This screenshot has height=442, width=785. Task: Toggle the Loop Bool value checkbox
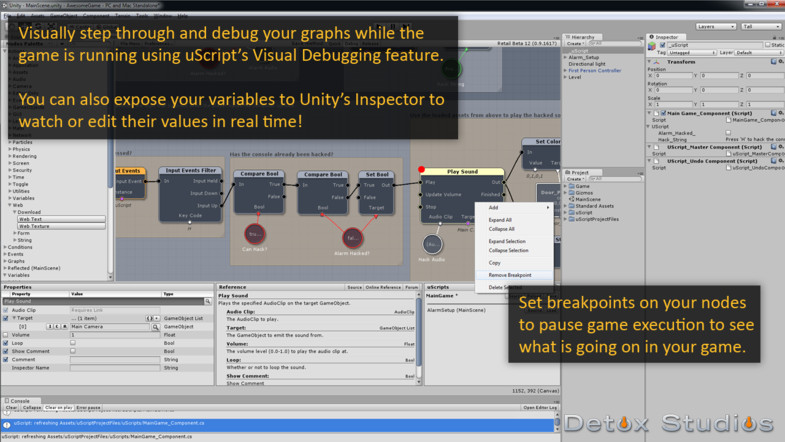[x=73, y=343]
